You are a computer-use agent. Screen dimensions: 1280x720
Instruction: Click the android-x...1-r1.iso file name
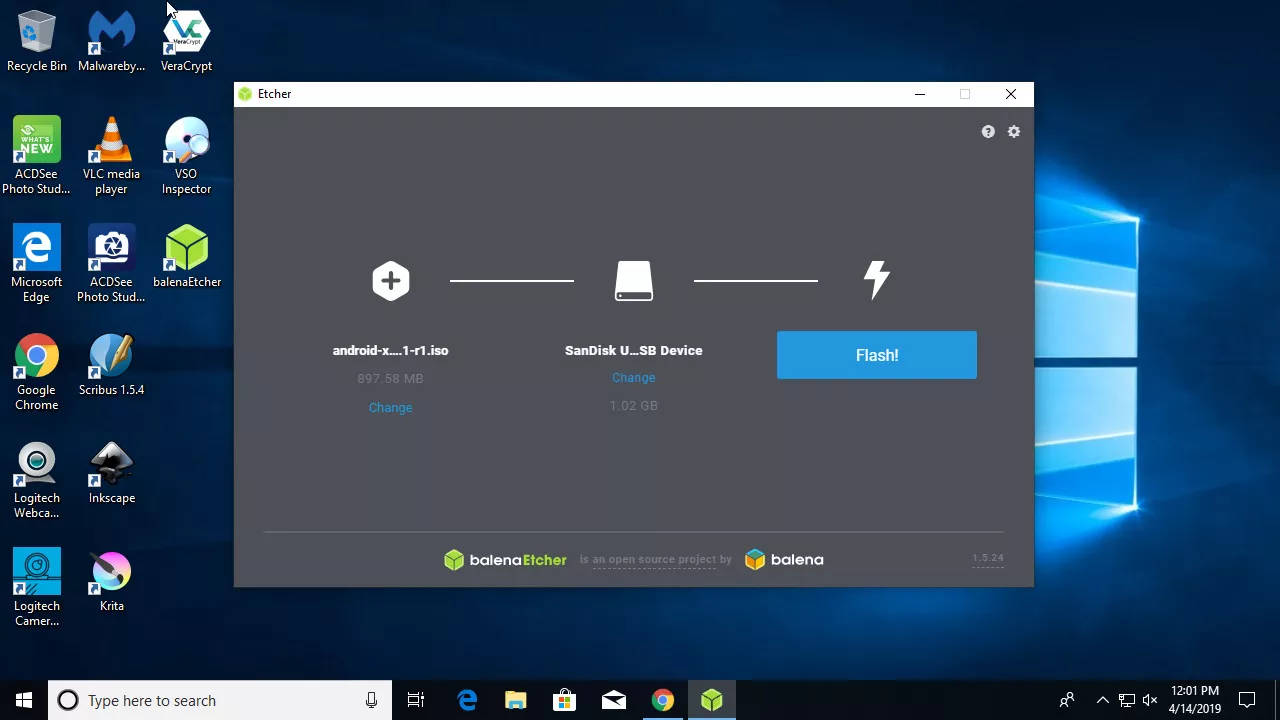[391, 351]
